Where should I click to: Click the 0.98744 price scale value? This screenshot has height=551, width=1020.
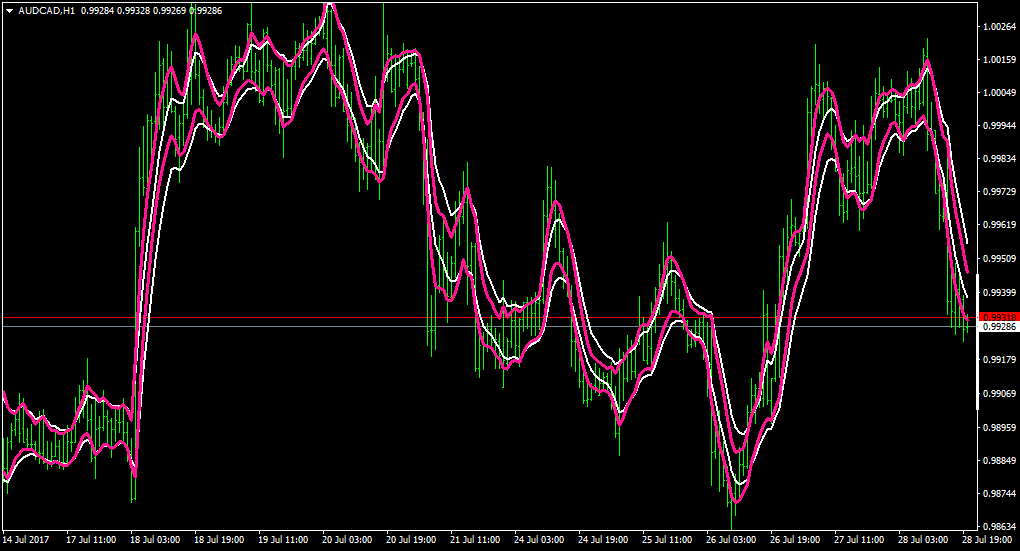1000,494
